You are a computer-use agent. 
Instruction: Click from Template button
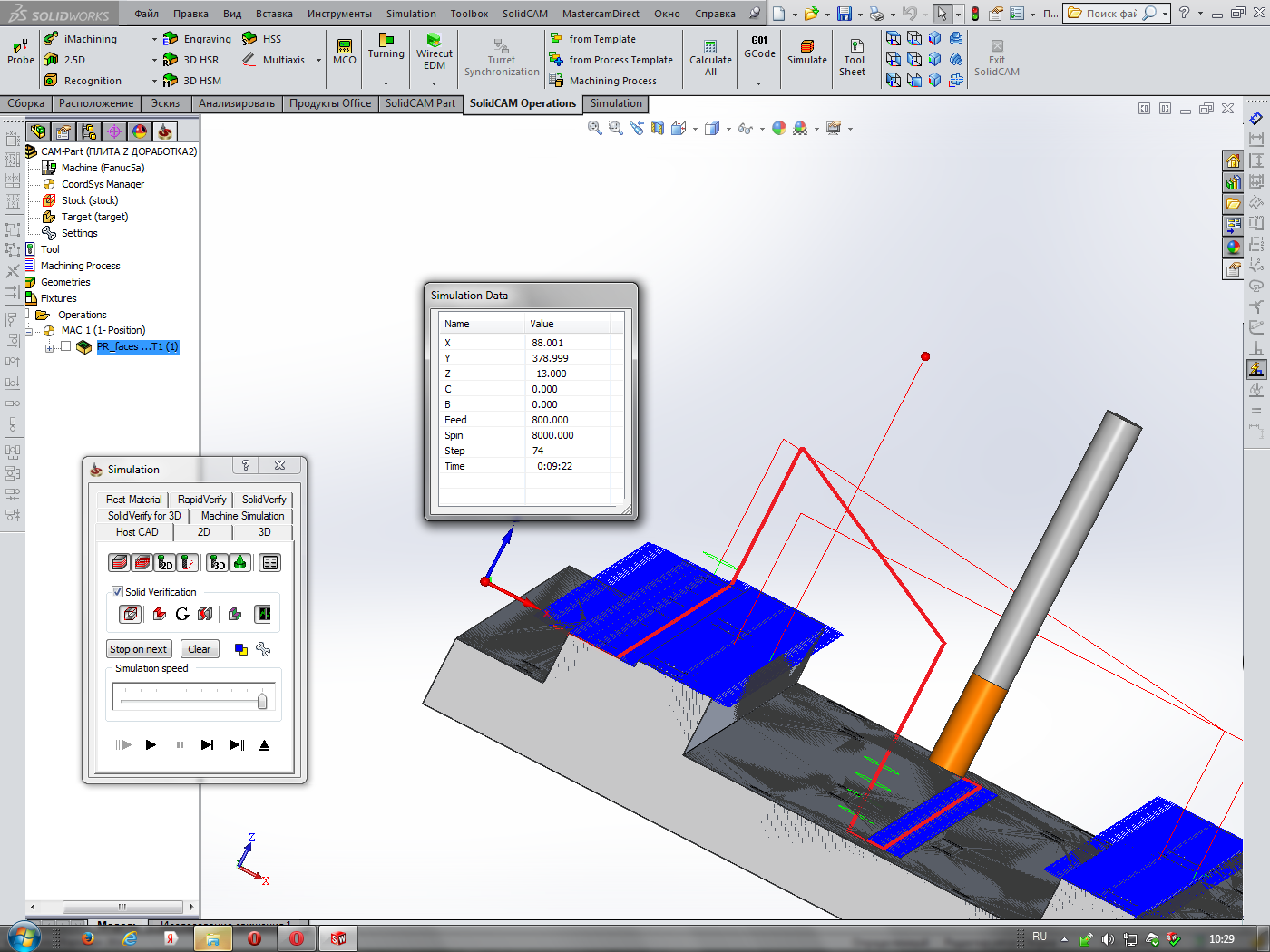[x=591, y=39]
